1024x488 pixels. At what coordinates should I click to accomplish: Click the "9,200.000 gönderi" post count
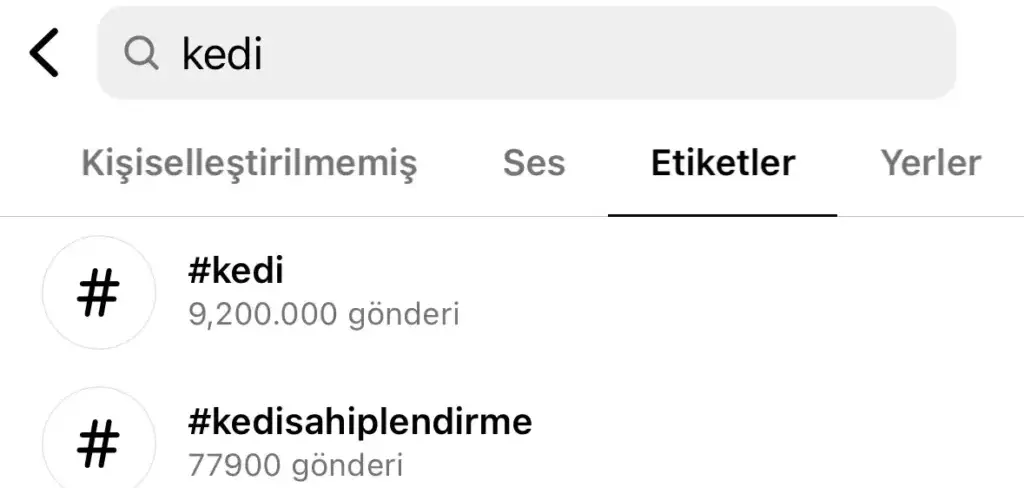click(x=323, y=315)
